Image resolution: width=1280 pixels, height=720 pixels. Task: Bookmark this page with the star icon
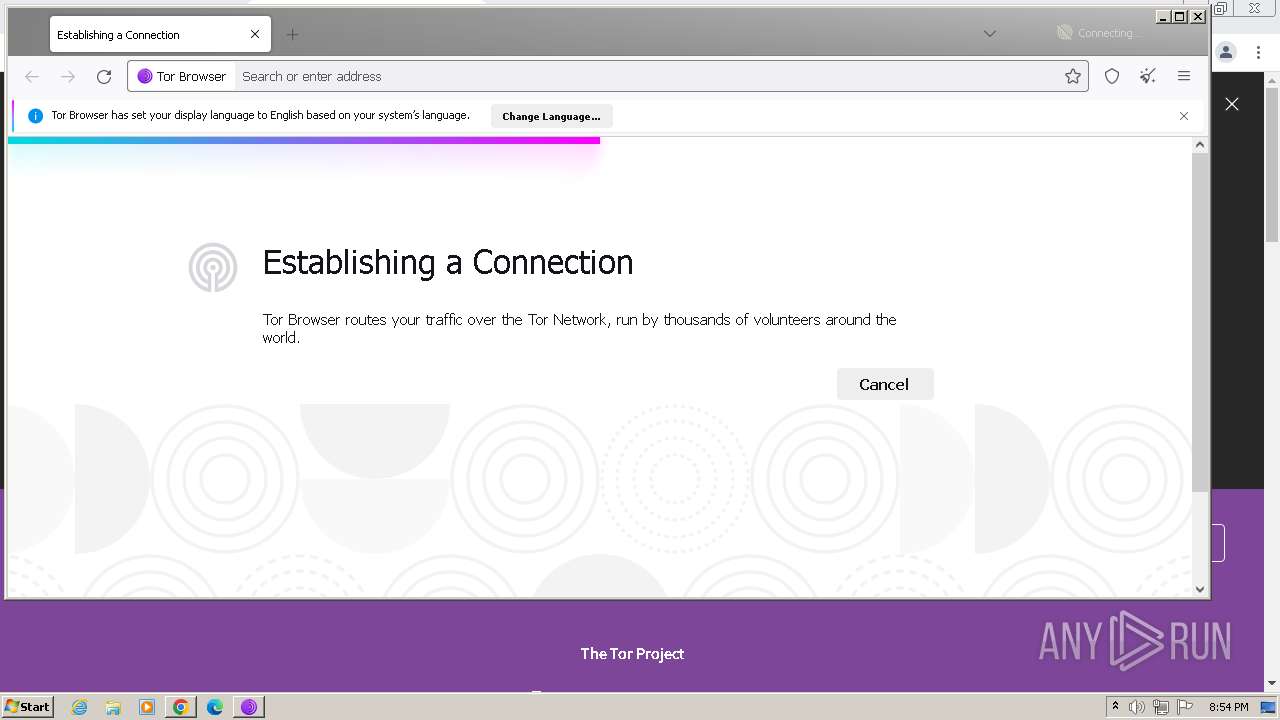[1073, 76]
